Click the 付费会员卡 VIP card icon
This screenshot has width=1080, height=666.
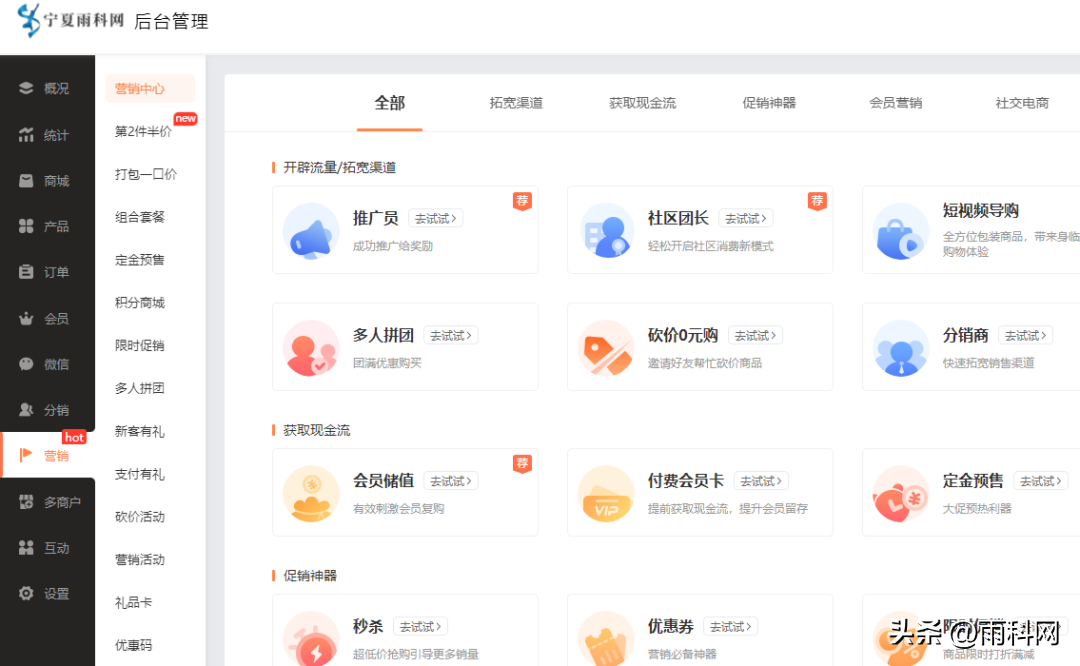pyautogui.click(x=606, y=493)
